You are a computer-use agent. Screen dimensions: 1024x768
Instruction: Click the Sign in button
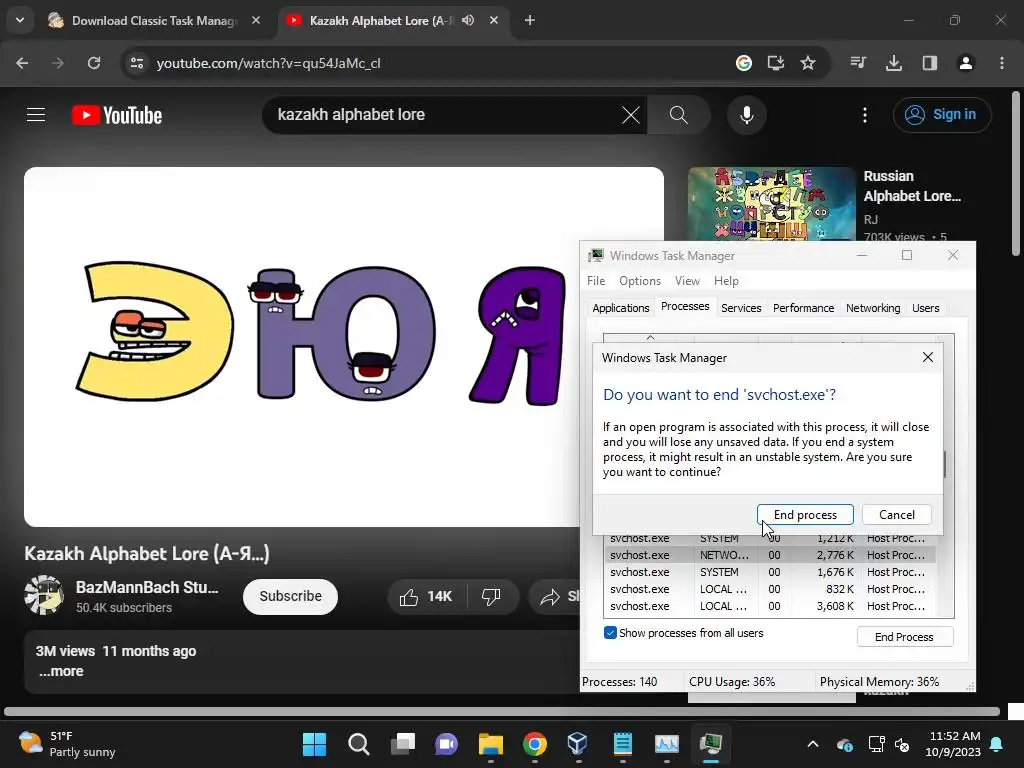click(942, 115)
